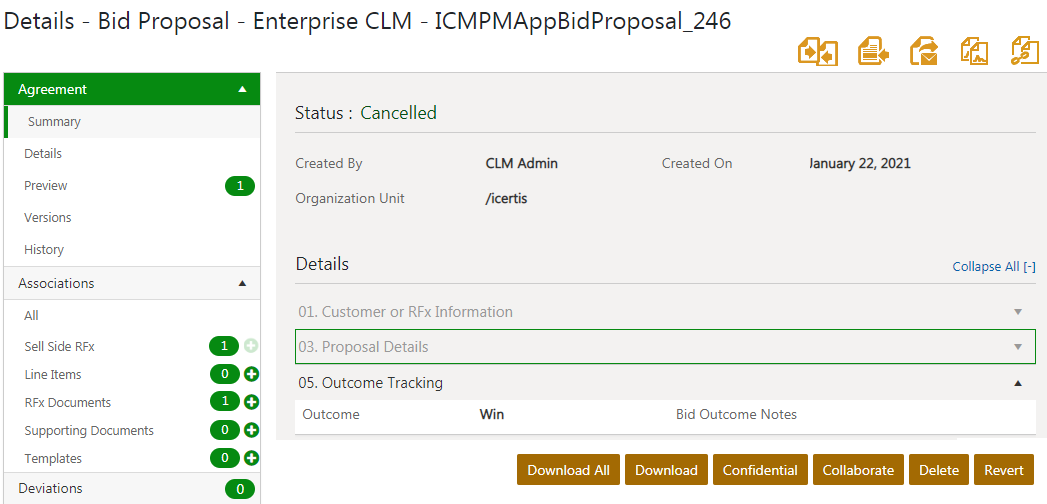
Task: Click the send document by email icon
Action: (924, 51)
